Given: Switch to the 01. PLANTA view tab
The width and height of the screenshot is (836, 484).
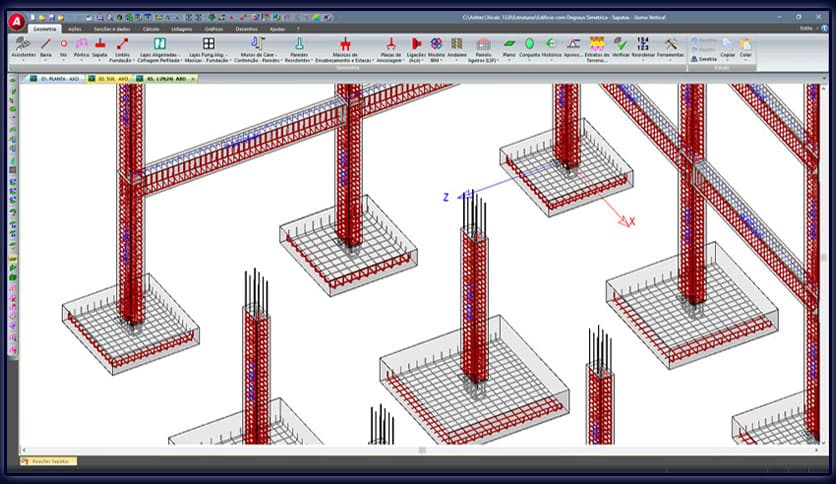Looking at the screenshot, I should [x=56, y=77].
